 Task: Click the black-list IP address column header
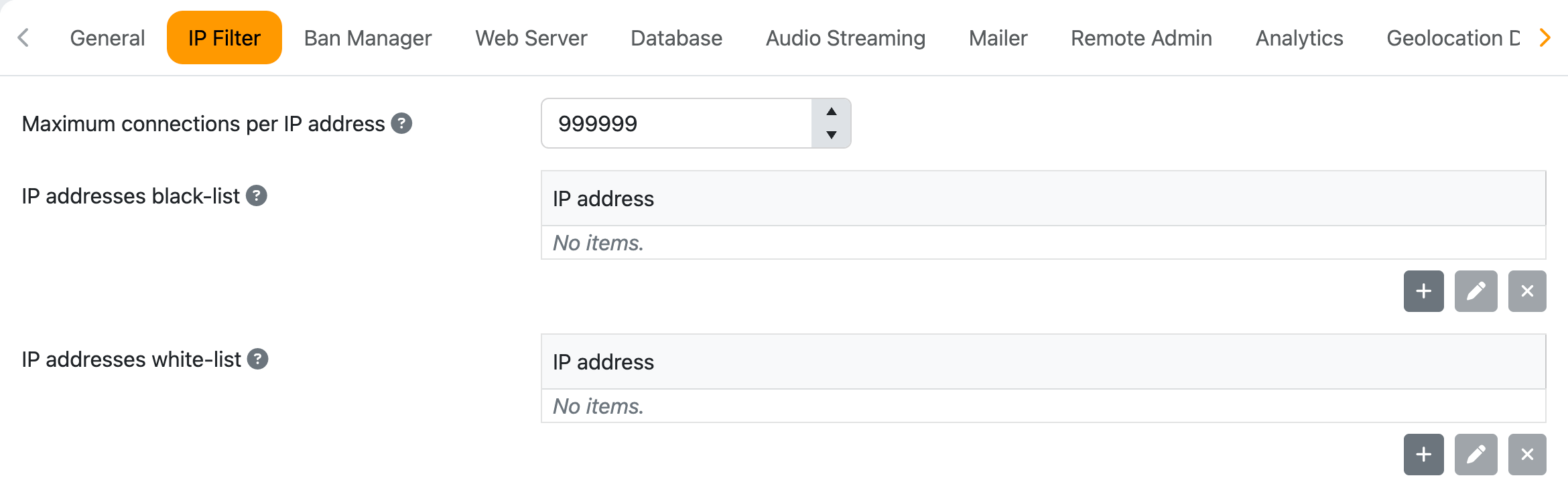click(x=603, y=199)
